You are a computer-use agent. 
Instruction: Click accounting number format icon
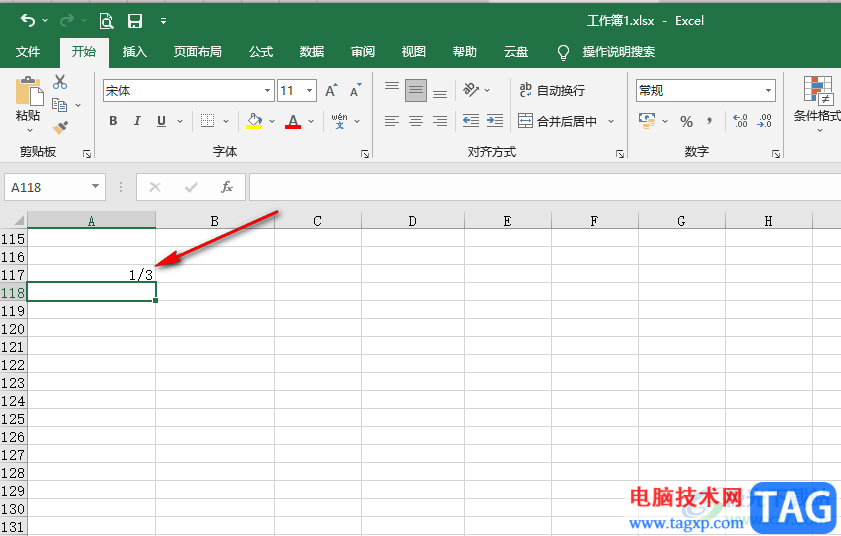(647, 121)
